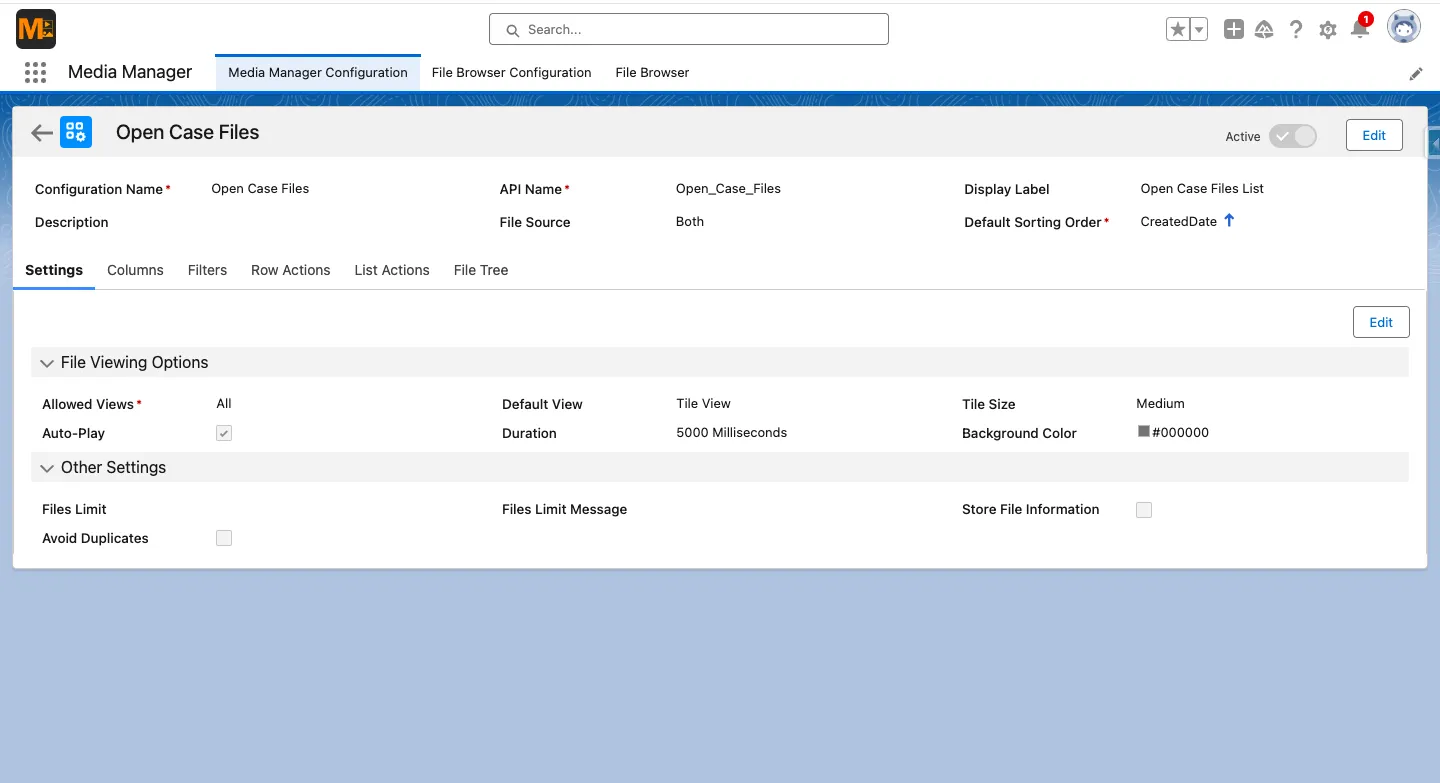
Task: Click Edit inside the Settings panel
Action: click(1381, 322)
